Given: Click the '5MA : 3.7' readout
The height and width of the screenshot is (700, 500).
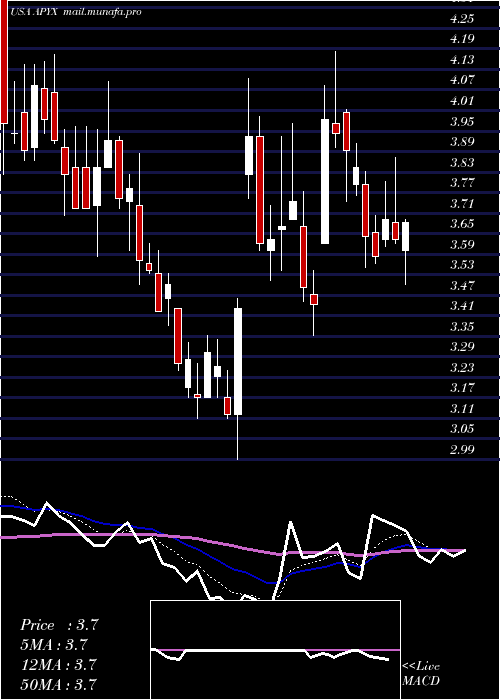Looking at the screenshot, I should tap(54, 645).
